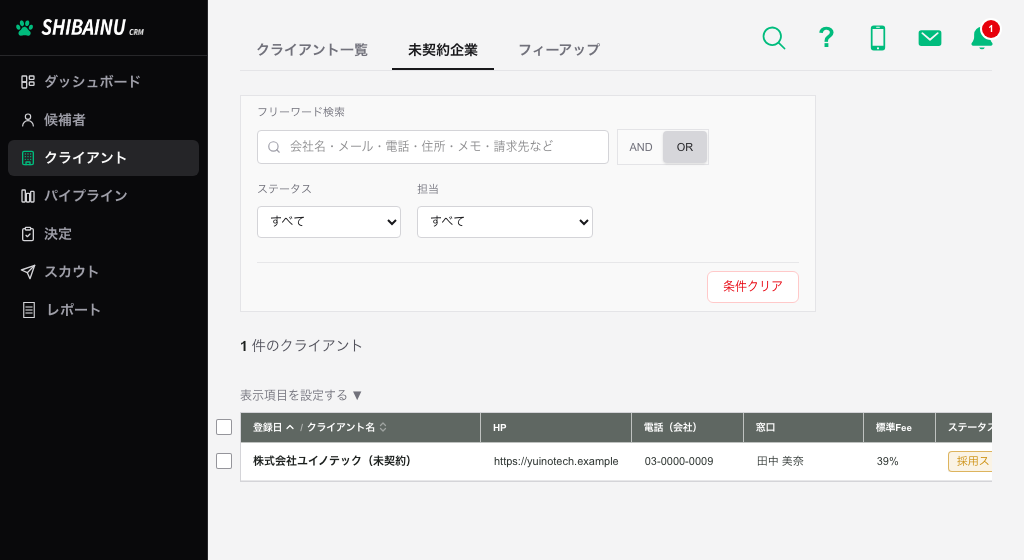Open the Scout (スカウト) sidebar item
Viewport: 1024px width, 560px height.
(x=103, y=272)
